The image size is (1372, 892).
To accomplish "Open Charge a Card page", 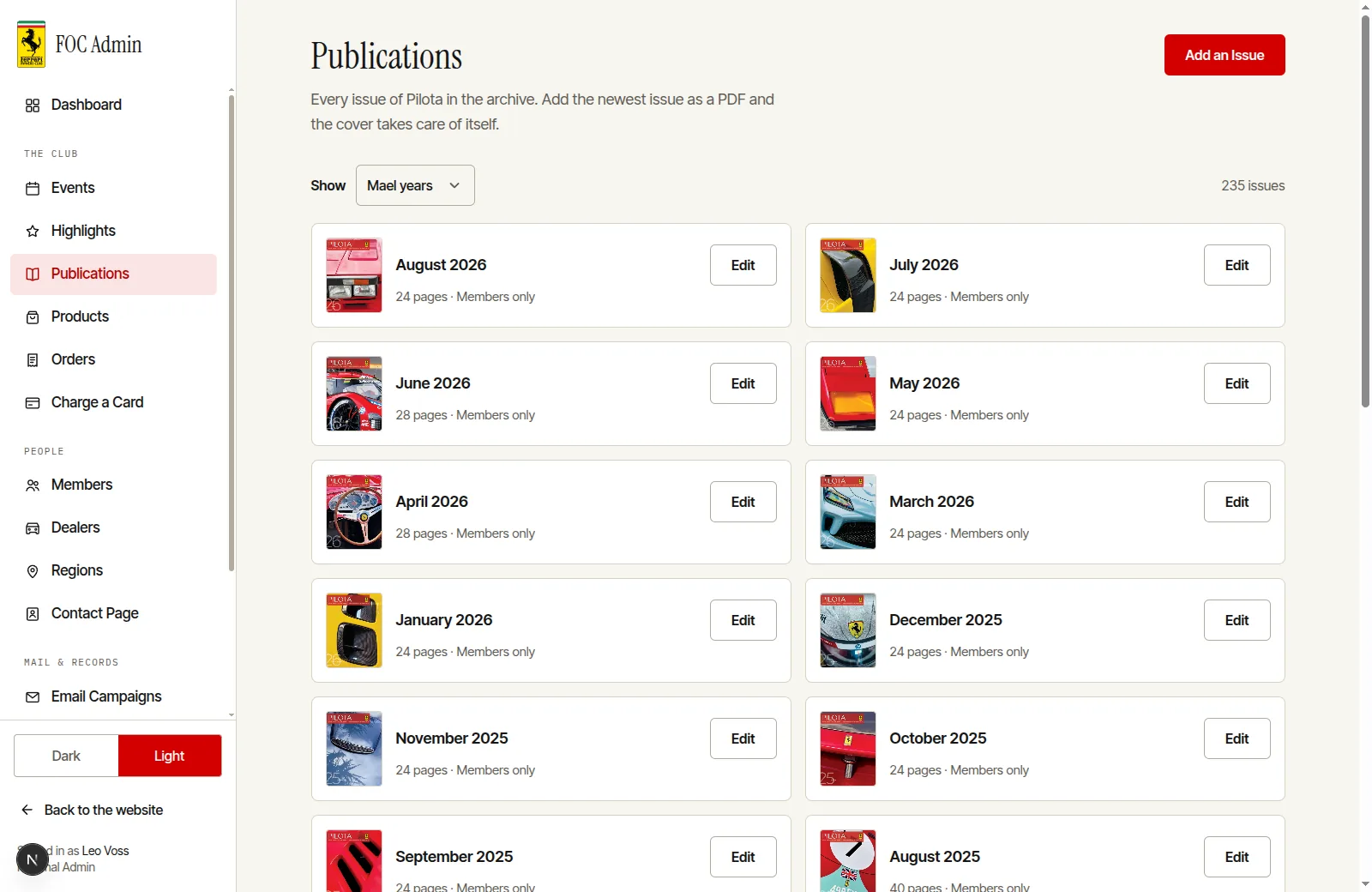I will pyautogui.click(x=113, y=403).
